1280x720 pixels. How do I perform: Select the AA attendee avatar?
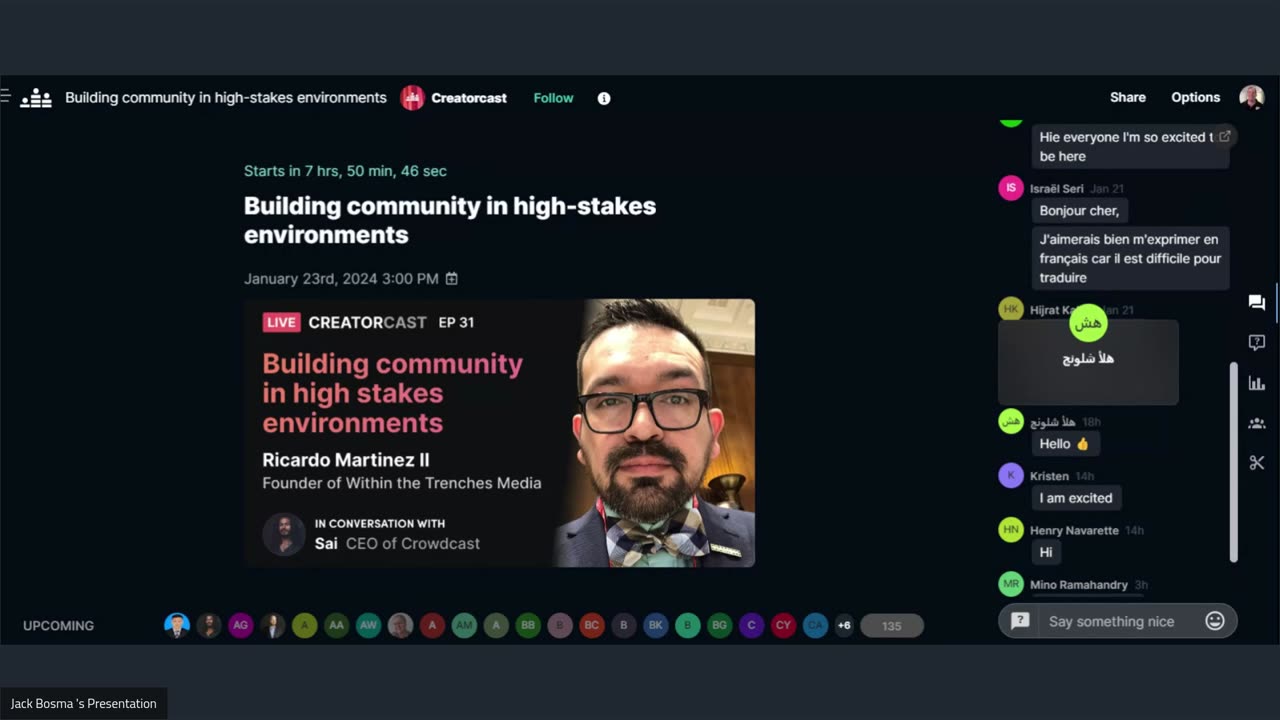coord(337,626)
